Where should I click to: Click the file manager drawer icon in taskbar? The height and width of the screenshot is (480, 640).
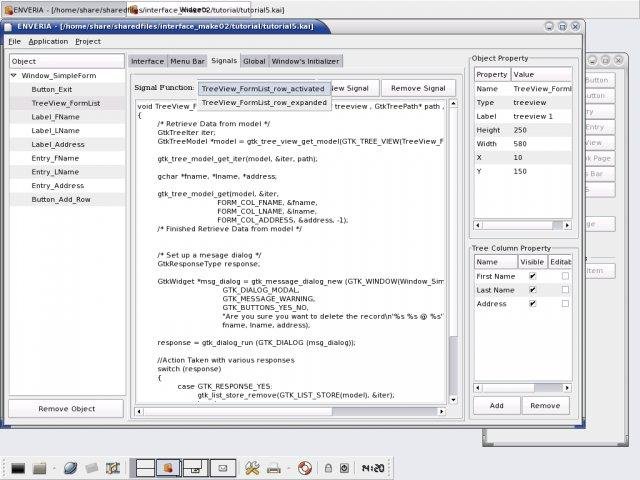(41, 467)
